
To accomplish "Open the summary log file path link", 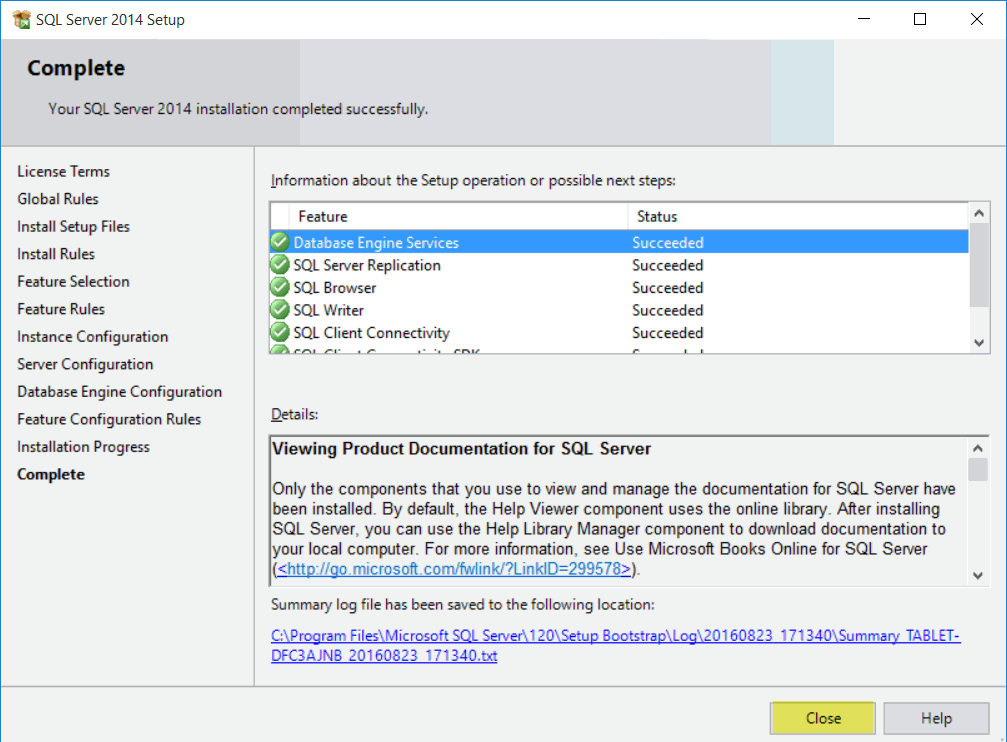I will click(615, 645).
